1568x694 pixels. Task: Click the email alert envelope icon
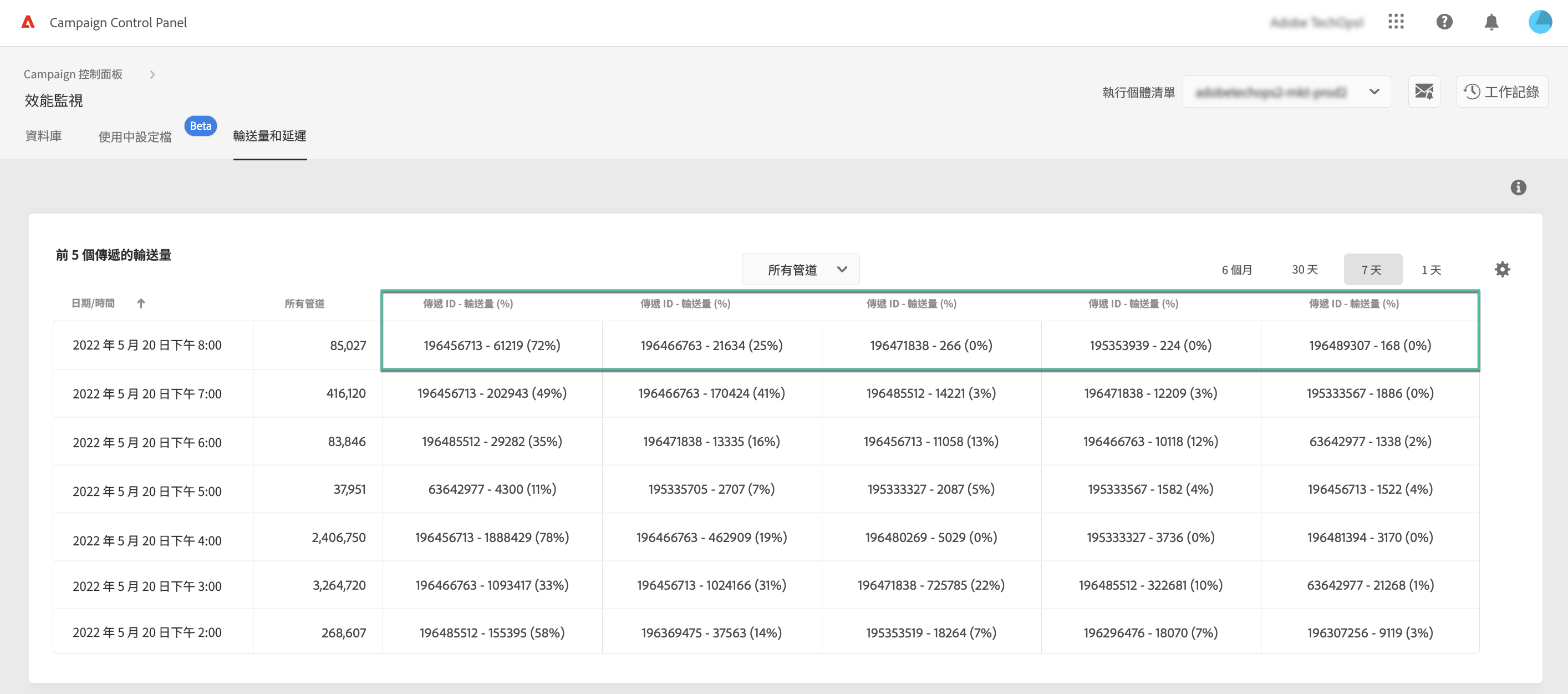click(1424, 92)
